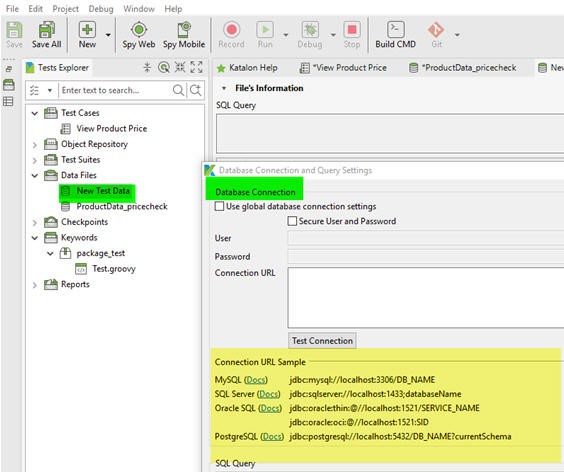Open the Edit menu

tap(35, 9)
